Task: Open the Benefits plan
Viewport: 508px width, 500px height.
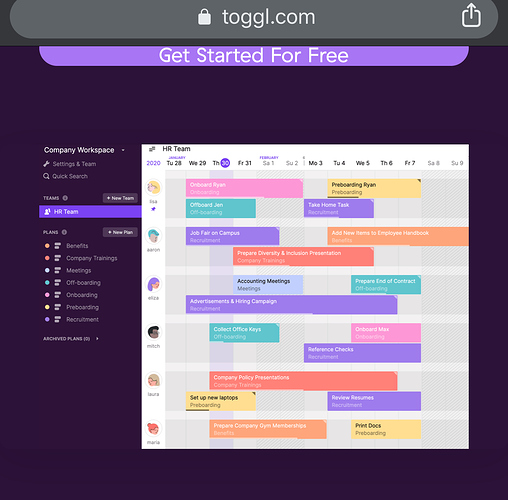Action: [x=77, y=246]
